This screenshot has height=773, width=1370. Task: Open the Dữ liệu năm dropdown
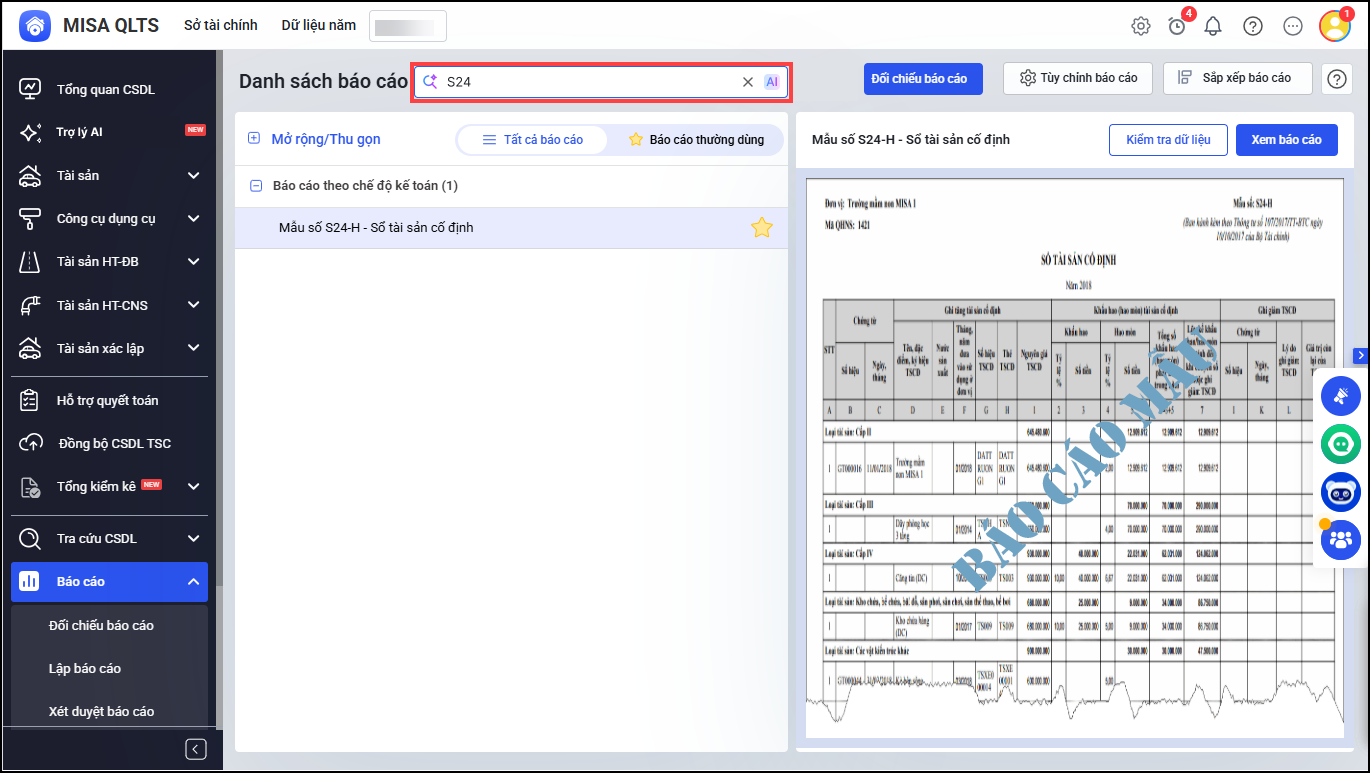(x=408, y=26)
